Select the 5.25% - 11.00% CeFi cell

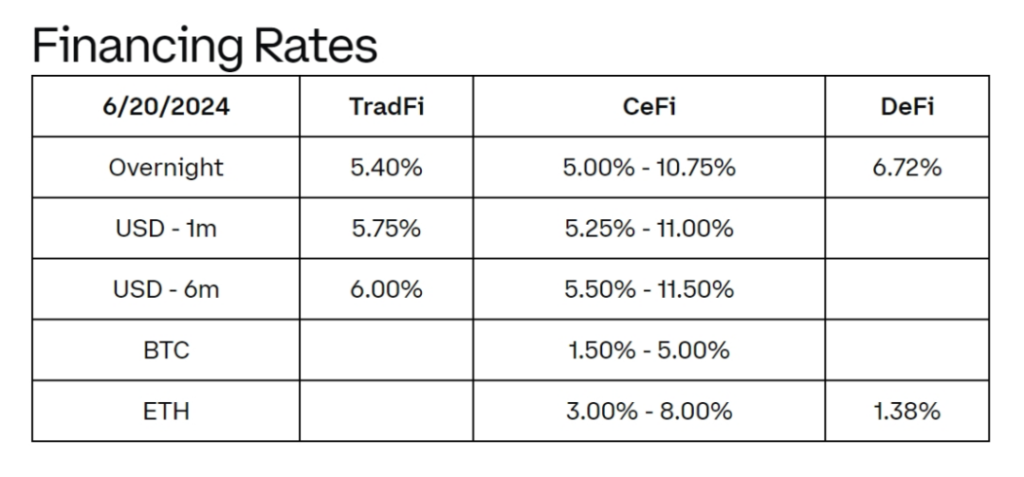point(649,228)
